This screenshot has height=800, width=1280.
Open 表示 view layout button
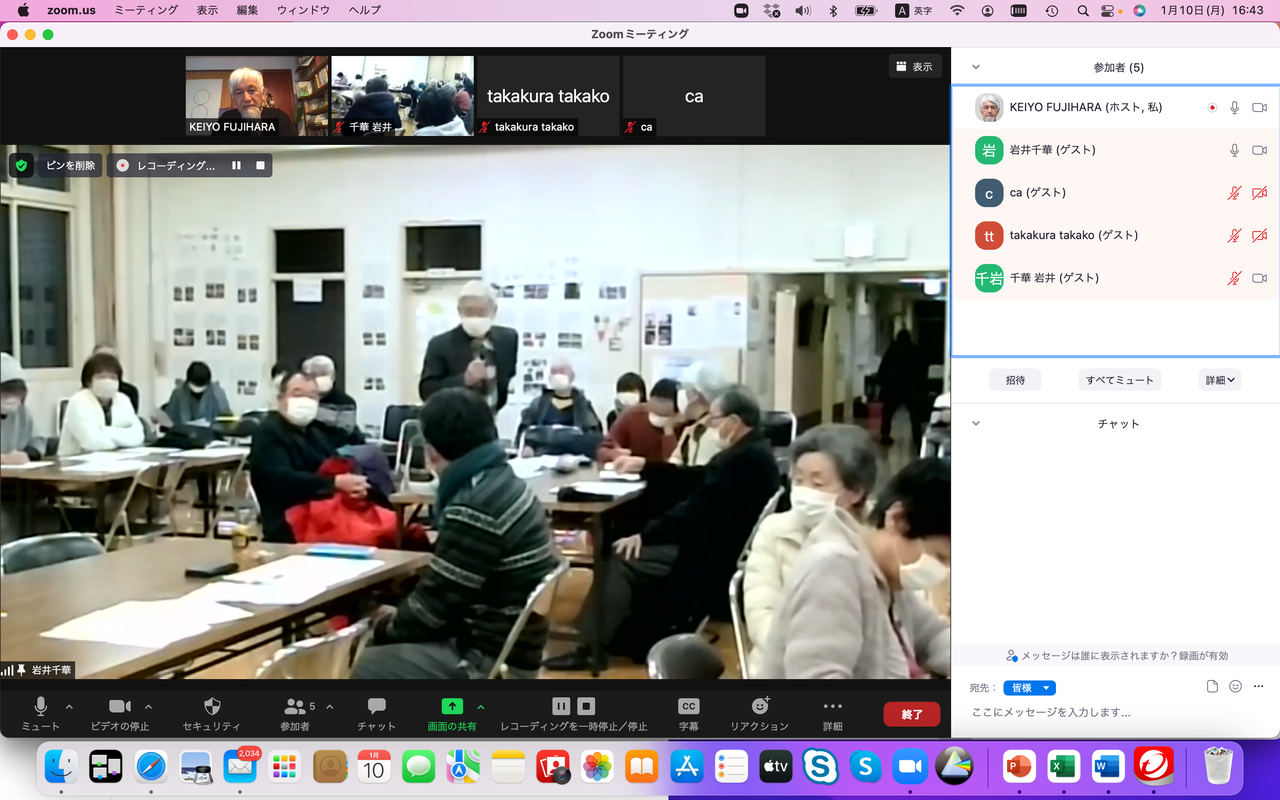click(915, 66)
